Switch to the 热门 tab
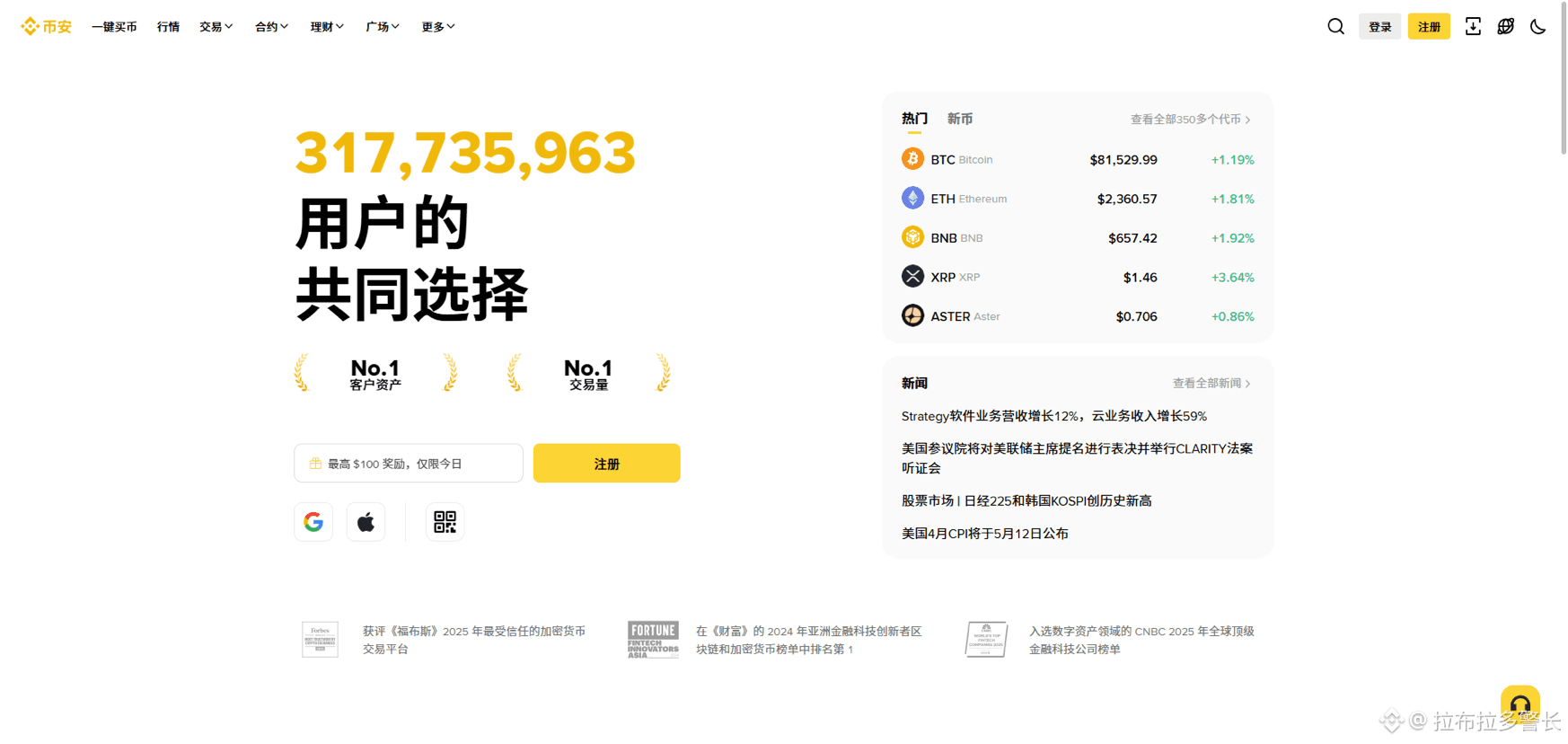Screen dimensions: 1568x744 (x=914, y=119)
